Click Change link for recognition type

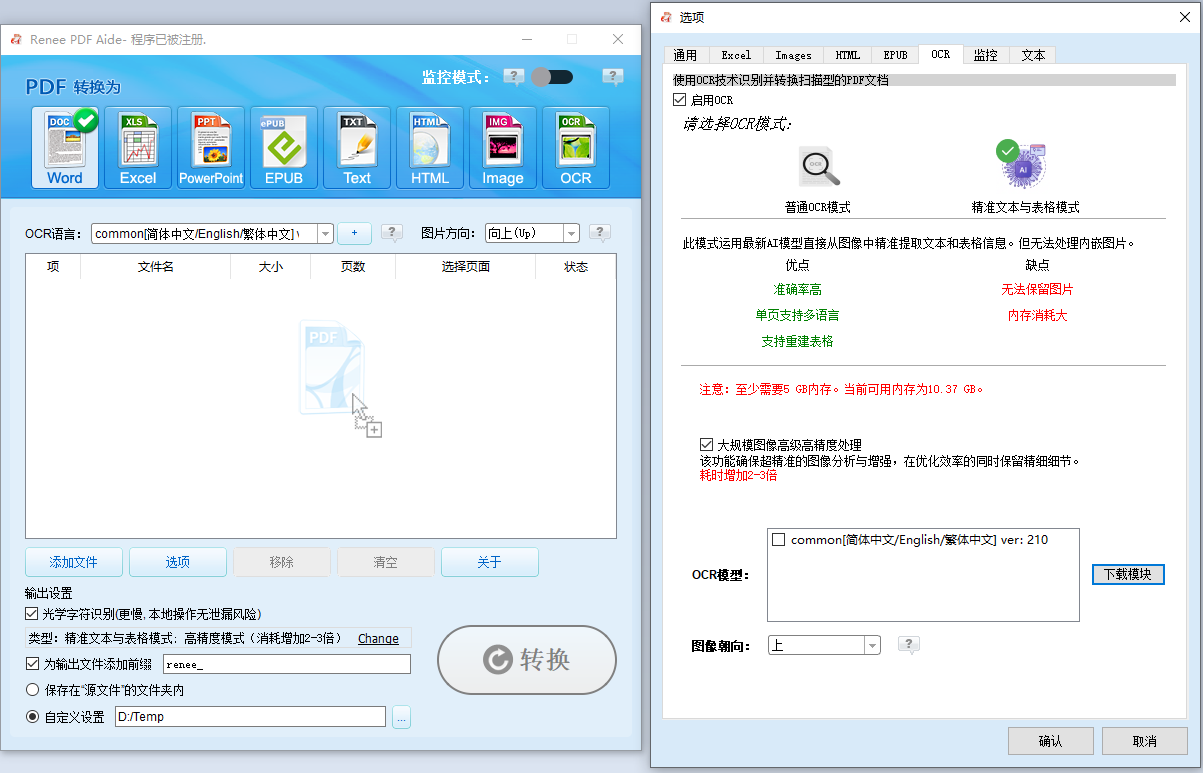click(x=378, y=638)
